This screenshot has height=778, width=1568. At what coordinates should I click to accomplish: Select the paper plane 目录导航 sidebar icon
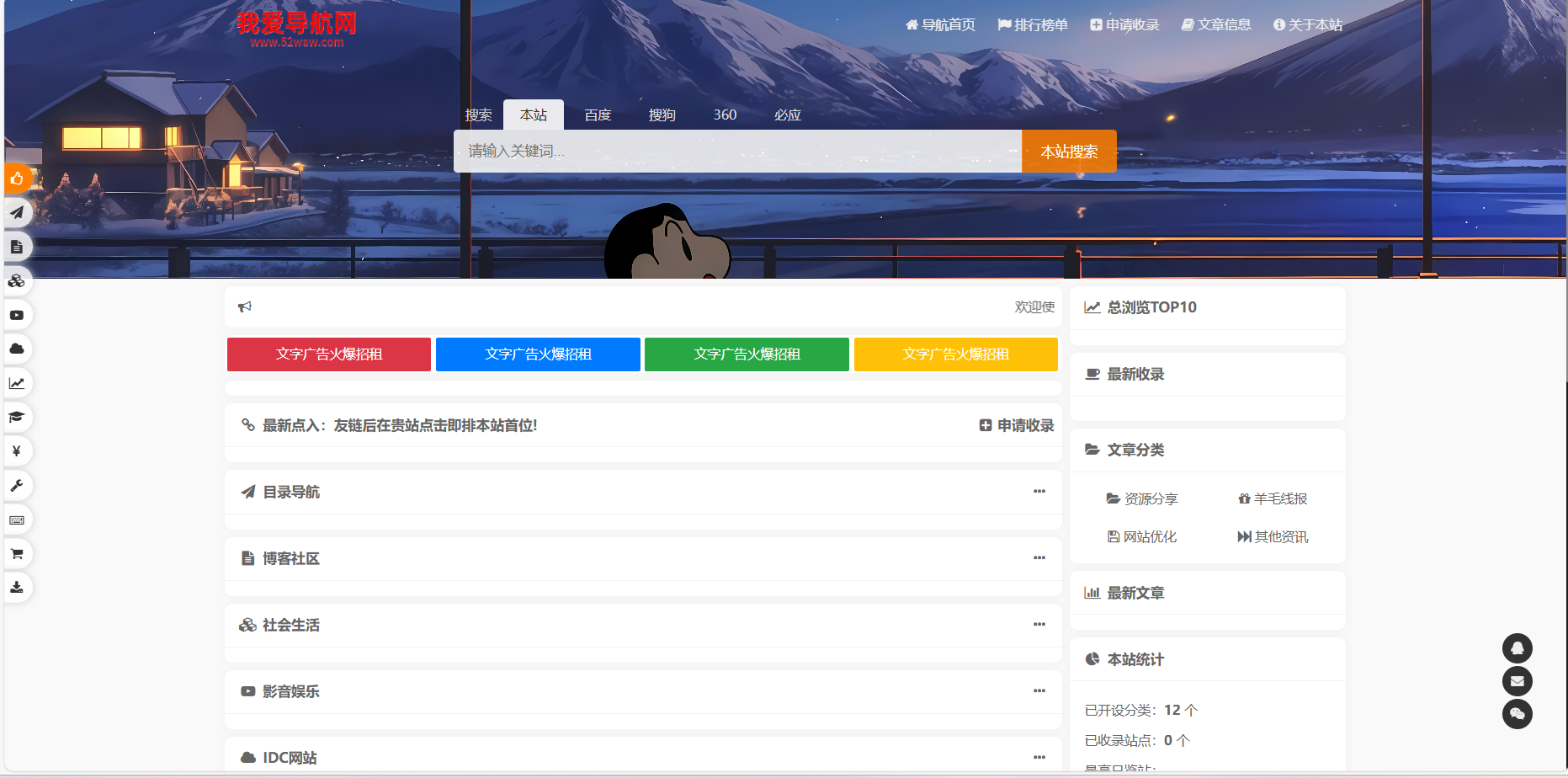17,212
